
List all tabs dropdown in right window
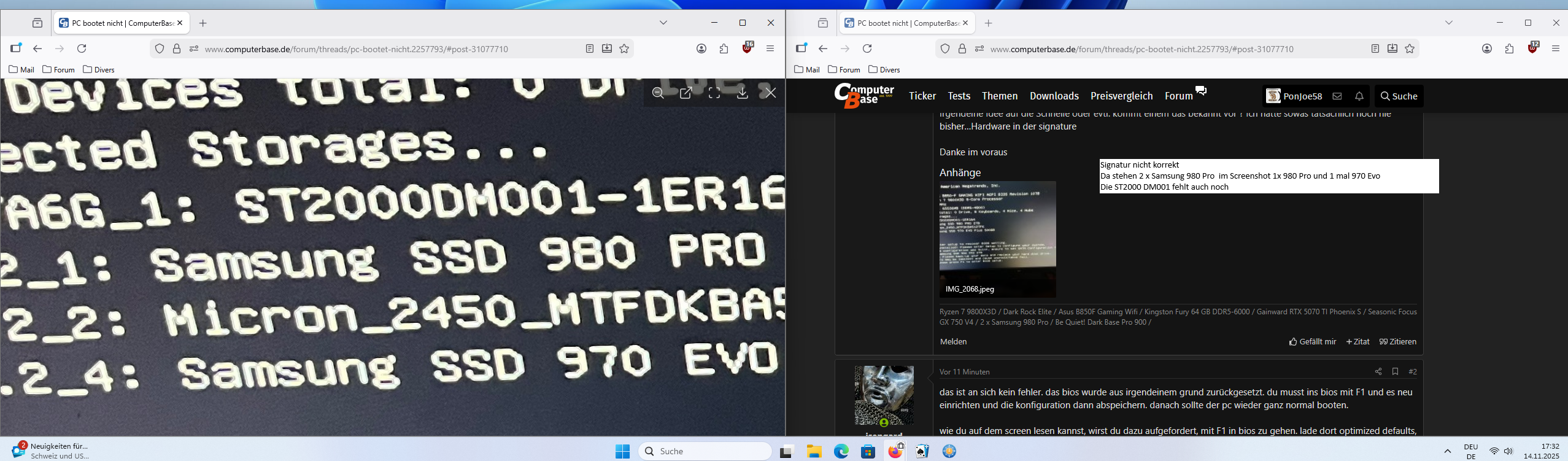click(x=1449, y=23)
